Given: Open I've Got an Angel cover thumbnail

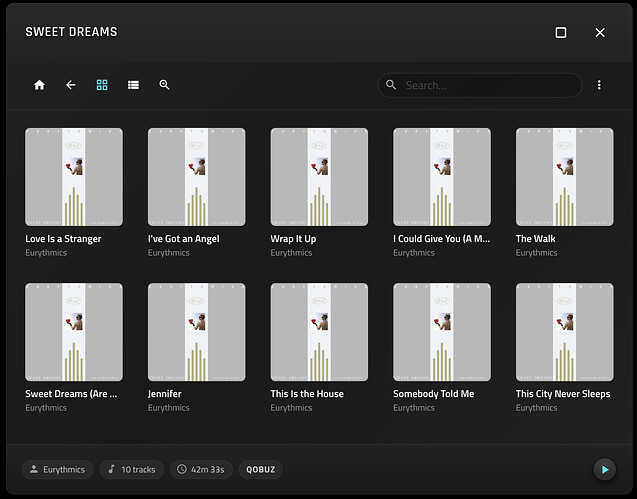Looking at the screenshot, I should pos(197,177).
